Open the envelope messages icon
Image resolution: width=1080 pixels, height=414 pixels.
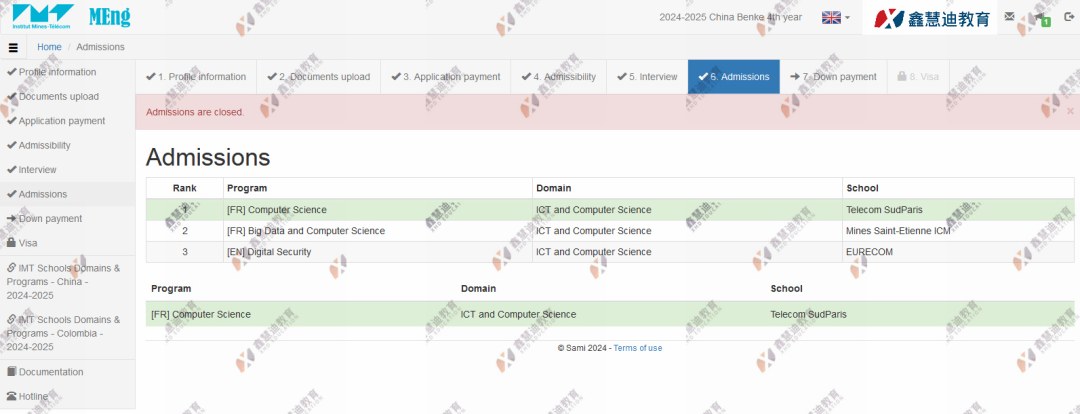1009,17
